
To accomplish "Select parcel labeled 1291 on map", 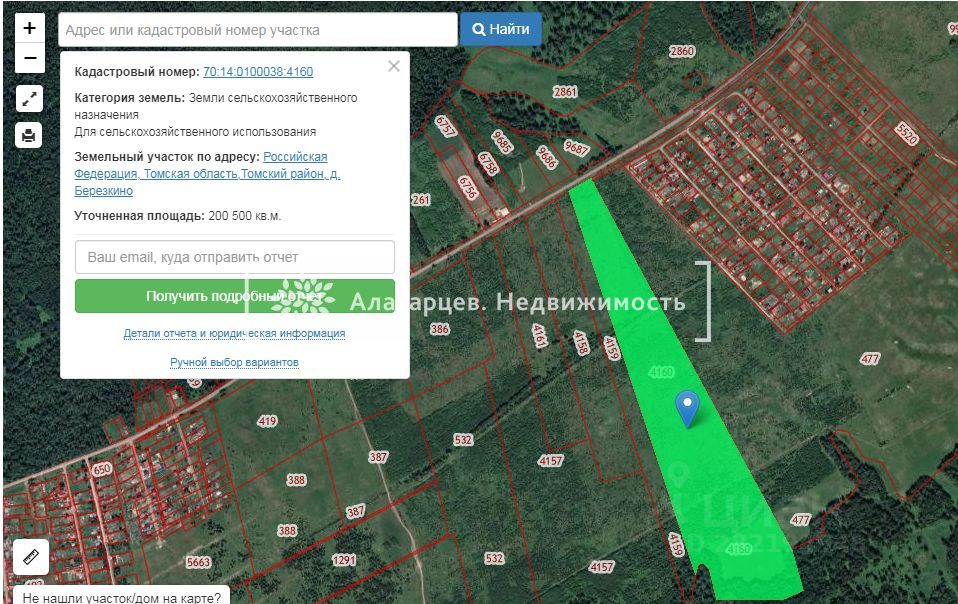I will [x=344, y=560].
